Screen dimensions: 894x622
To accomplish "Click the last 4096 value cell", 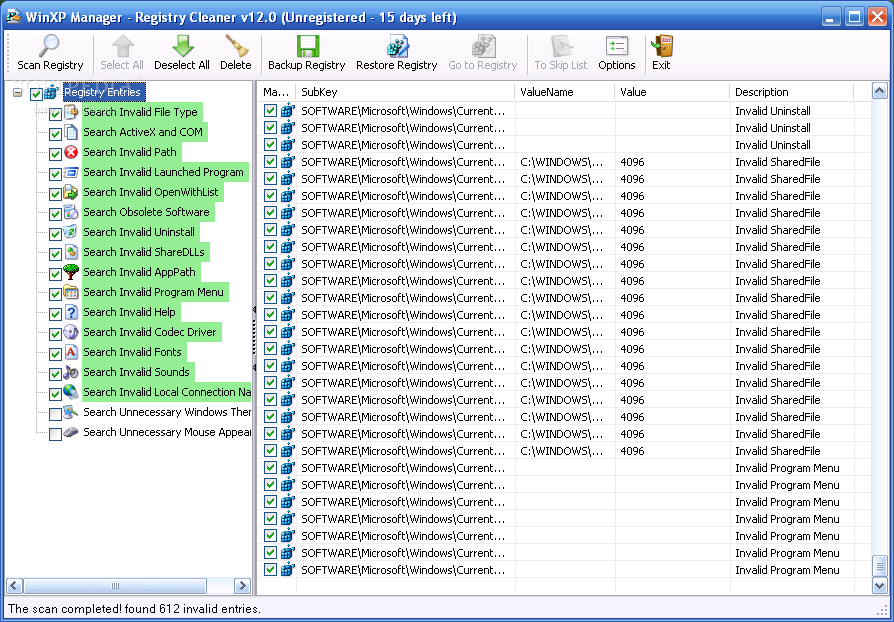I will 632,451.
